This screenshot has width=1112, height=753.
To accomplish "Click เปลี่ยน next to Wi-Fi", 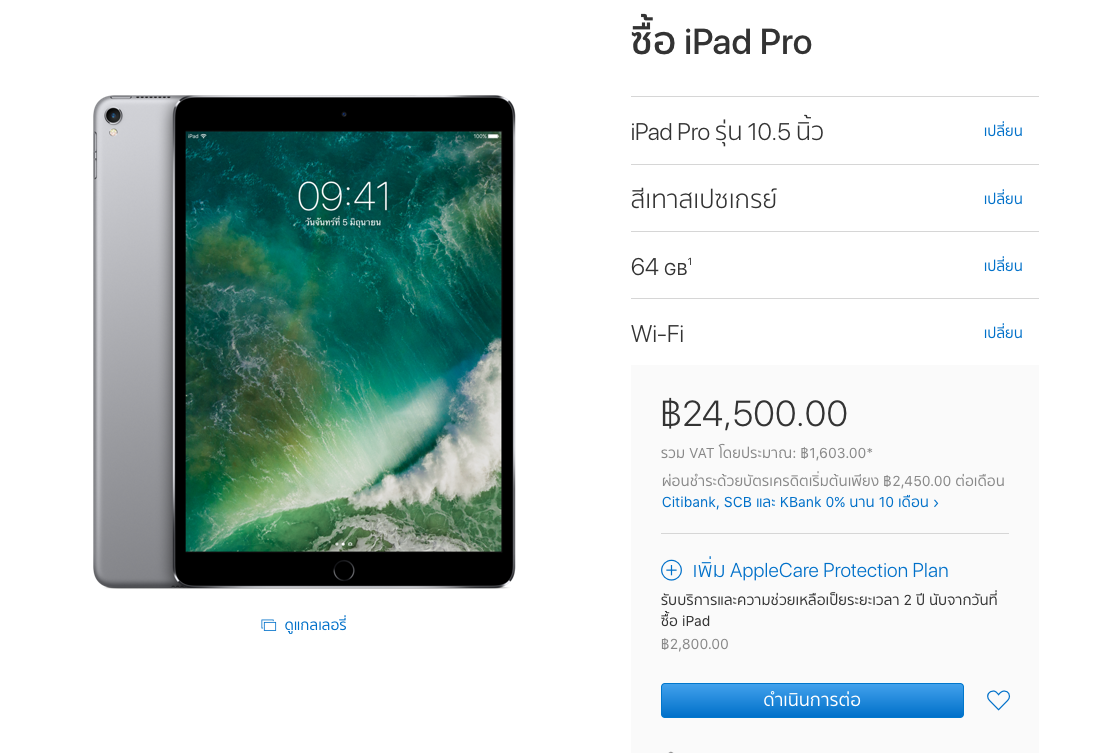I will tap(1003, 333).
